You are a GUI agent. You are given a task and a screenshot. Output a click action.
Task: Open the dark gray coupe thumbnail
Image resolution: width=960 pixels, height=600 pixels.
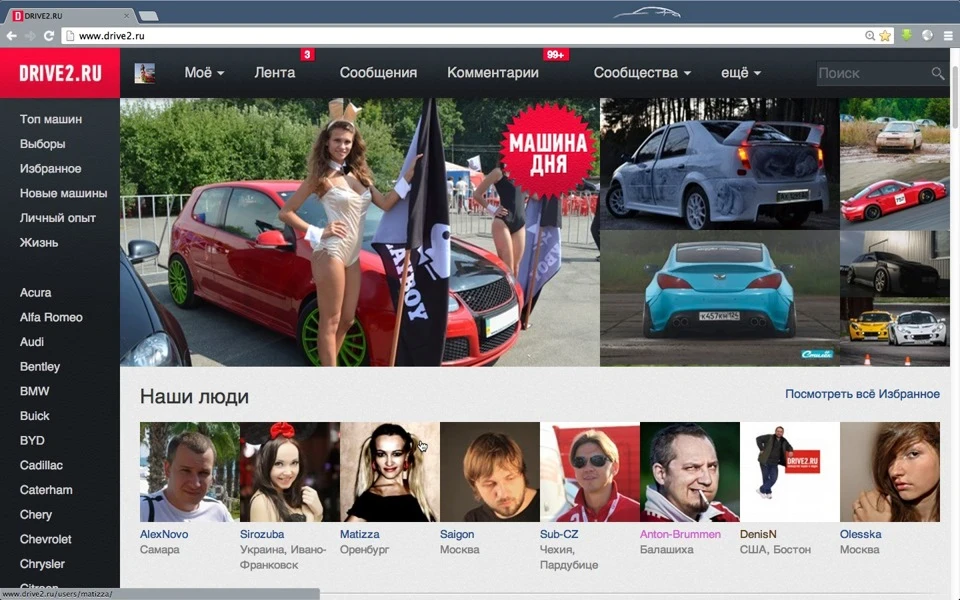click(894, 264)
